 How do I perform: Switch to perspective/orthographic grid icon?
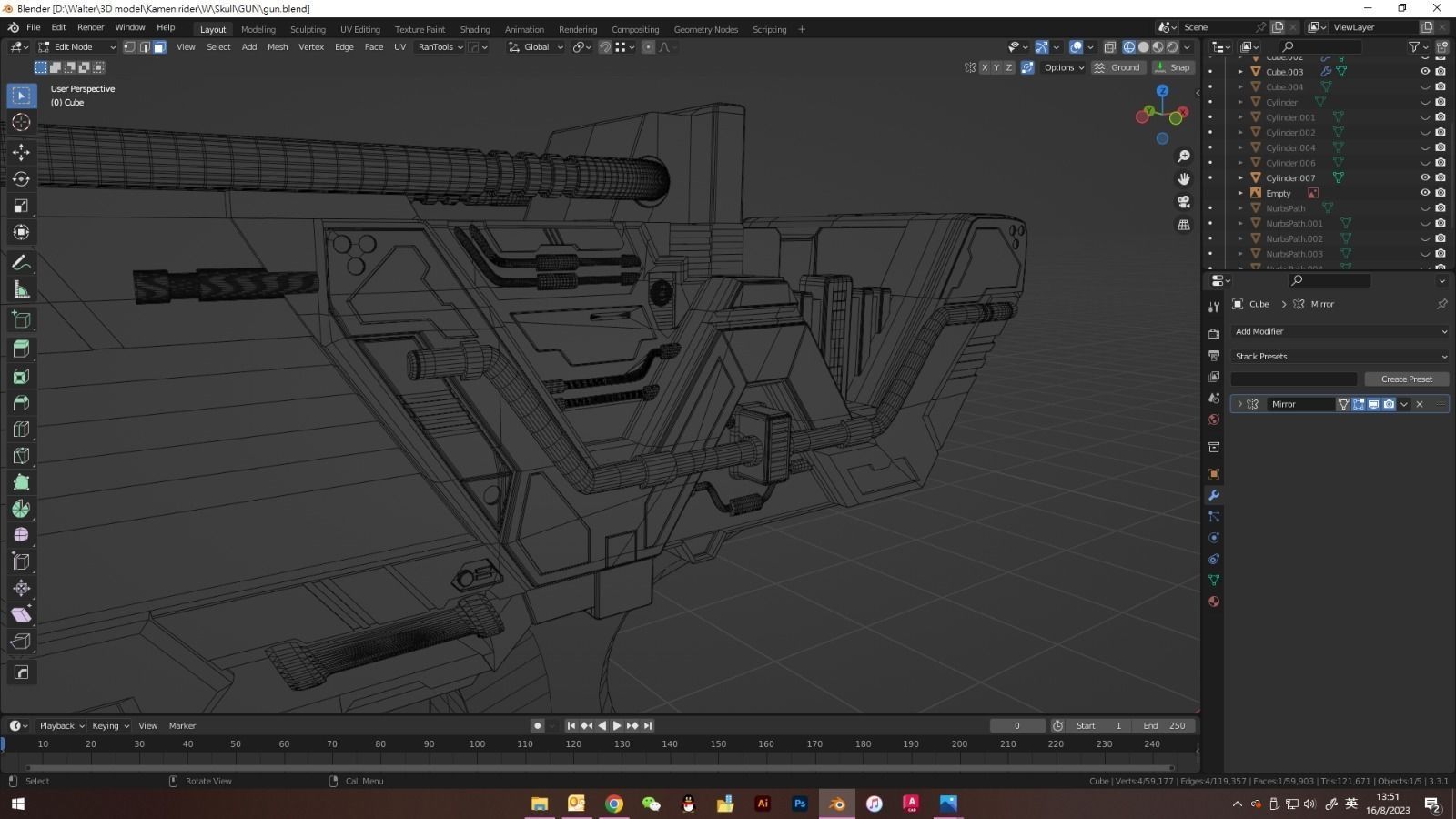[x=1184, y=225]
